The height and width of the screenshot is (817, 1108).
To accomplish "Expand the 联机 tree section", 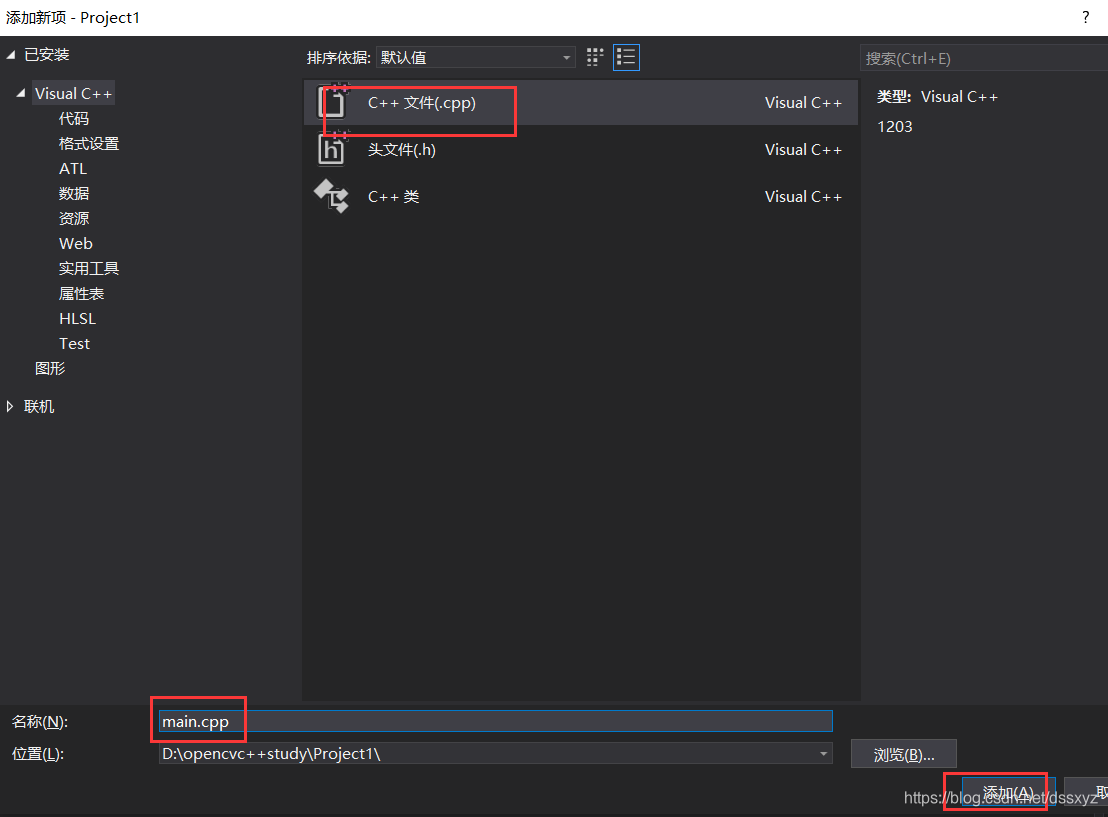I will pos(10,406).
